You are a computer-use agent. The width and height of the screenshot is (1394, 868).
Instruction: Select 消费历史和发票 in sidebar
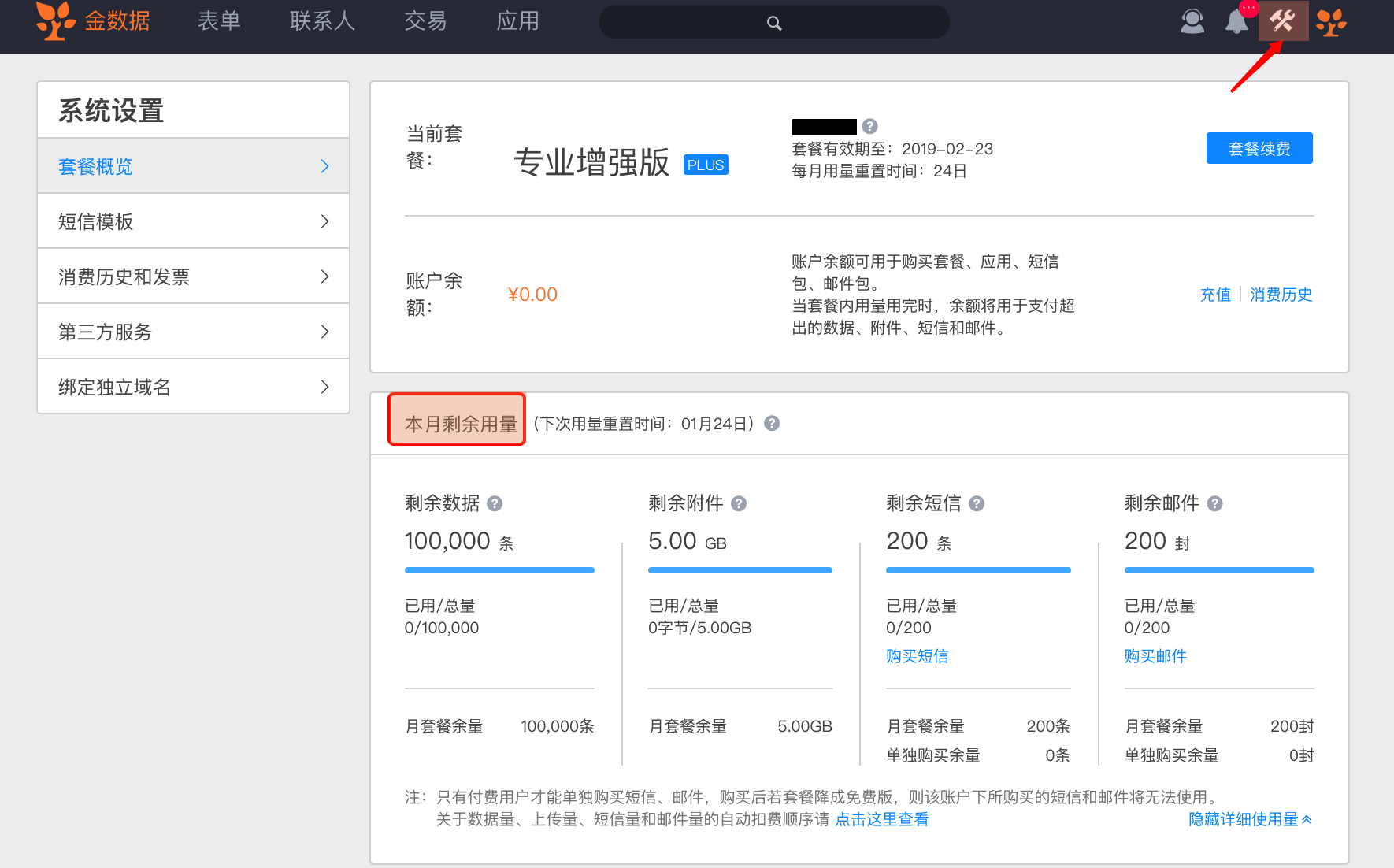[x=193, y=276]
